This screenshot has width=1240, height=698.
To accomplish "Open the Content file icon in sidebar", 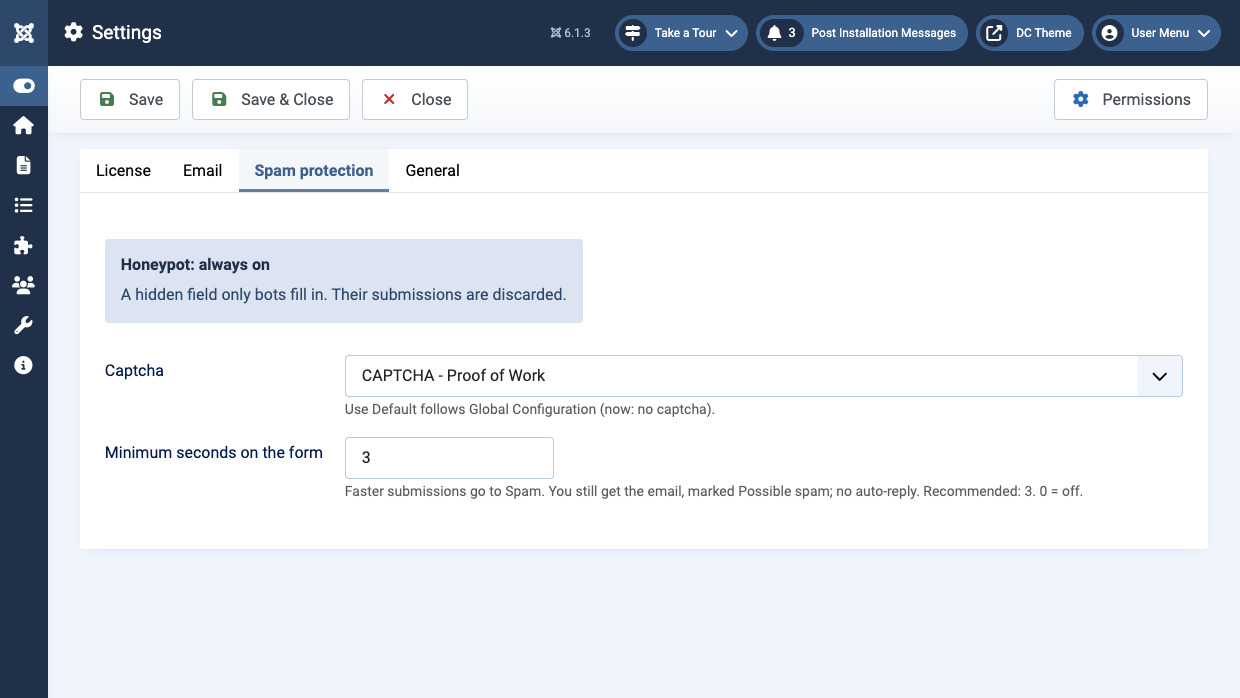I will pos(24,165).
